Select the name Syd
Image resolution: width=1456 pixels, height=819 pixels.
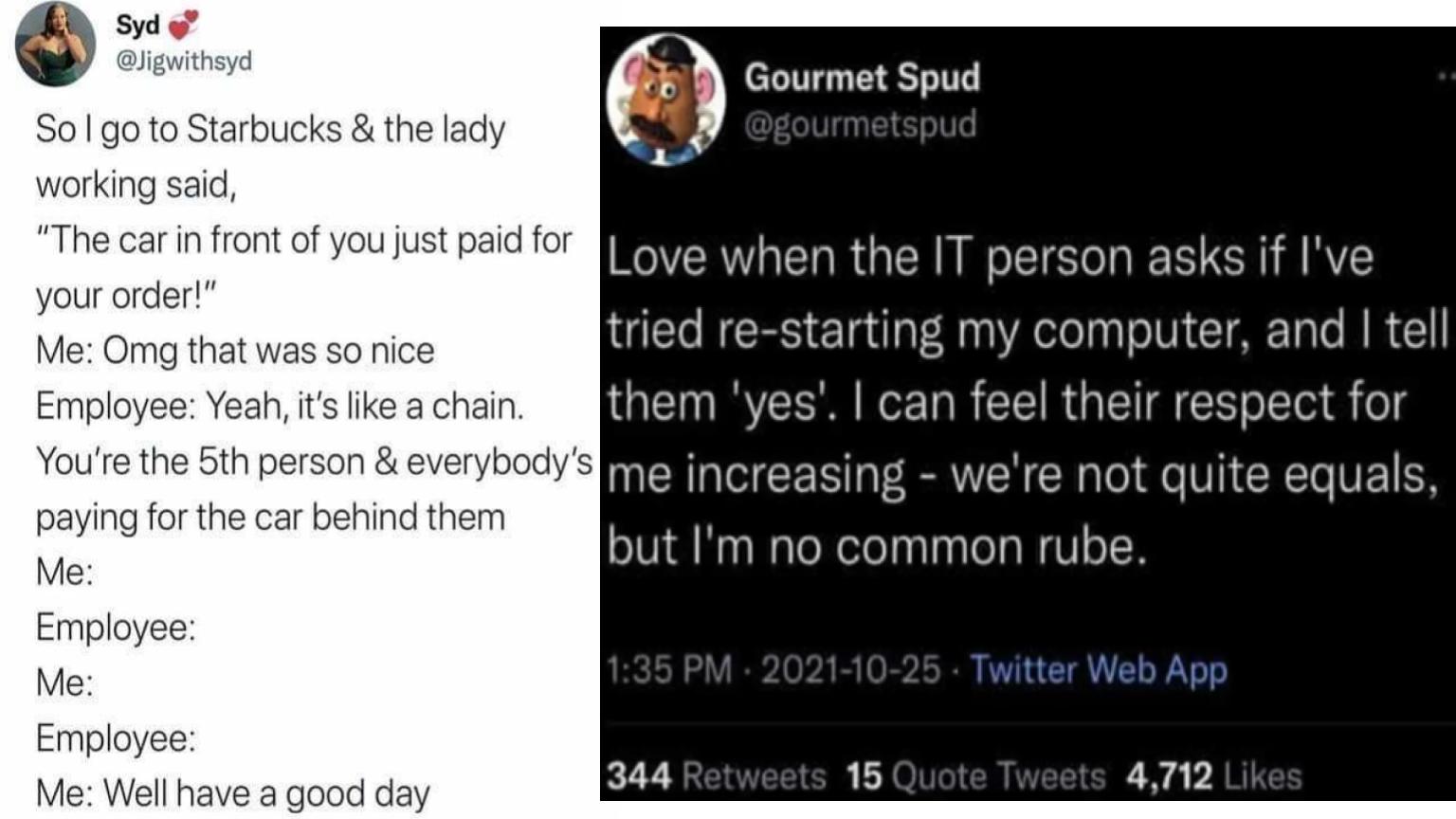pos(138,24)
